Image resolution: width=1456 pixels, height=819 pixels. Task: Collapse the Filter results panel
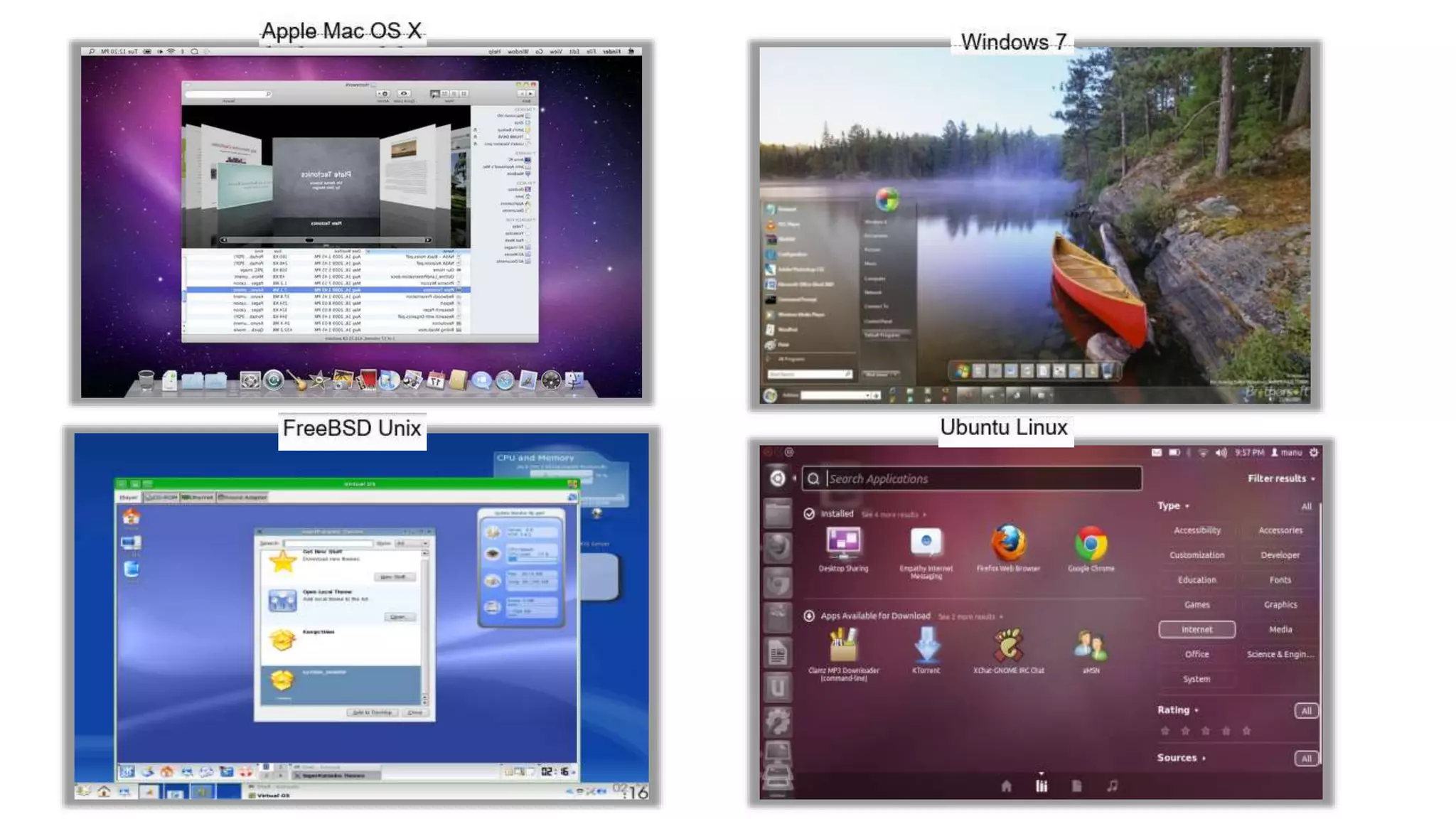pos(1280,478)
